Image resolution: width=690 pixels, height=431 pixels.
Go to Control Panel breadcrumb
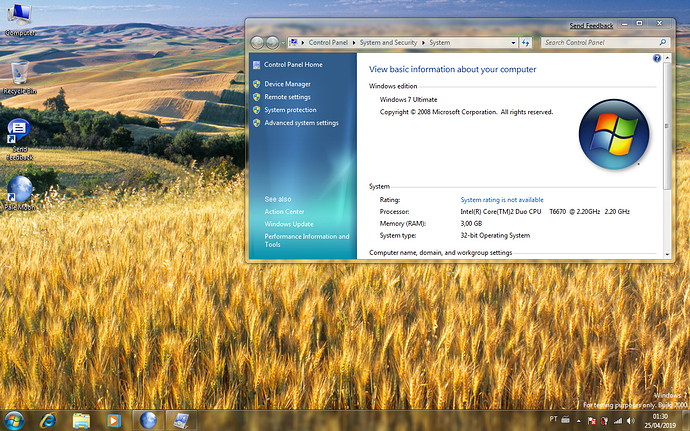click(x=328, y=43)
